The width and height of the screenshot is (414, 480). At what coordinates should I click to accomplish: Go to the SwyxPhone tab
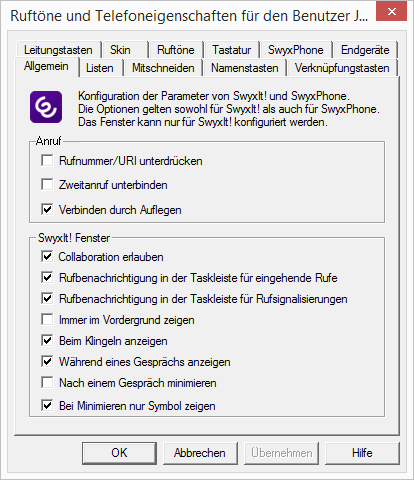[296, 50]
